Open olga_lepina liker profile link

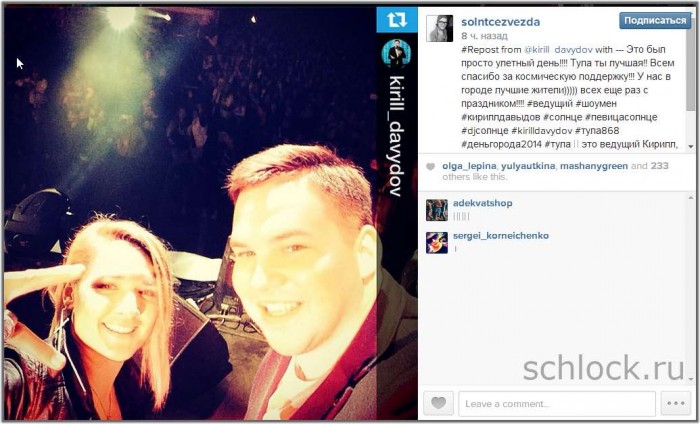click(x=469, y=166)
